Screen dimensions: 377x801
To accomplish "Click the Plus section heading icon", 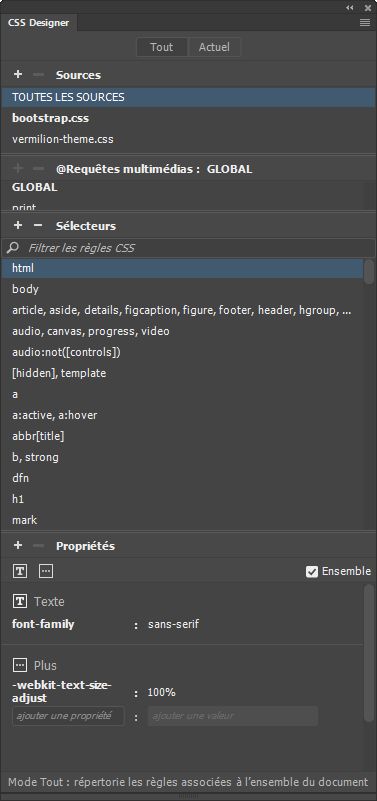I will click(19, 665).
